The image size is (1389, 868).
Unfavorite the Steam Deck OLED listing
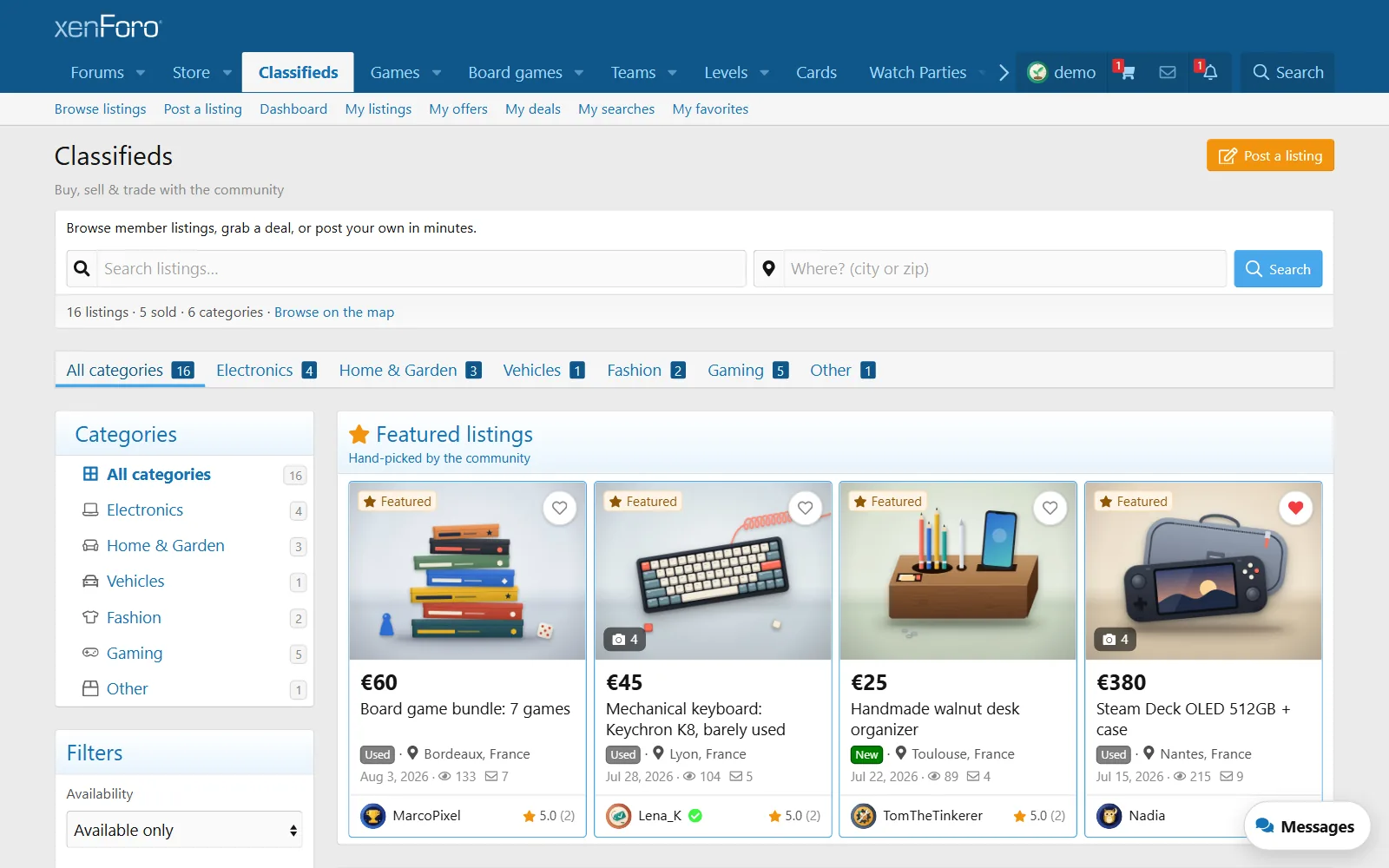tap(1296, 508)
